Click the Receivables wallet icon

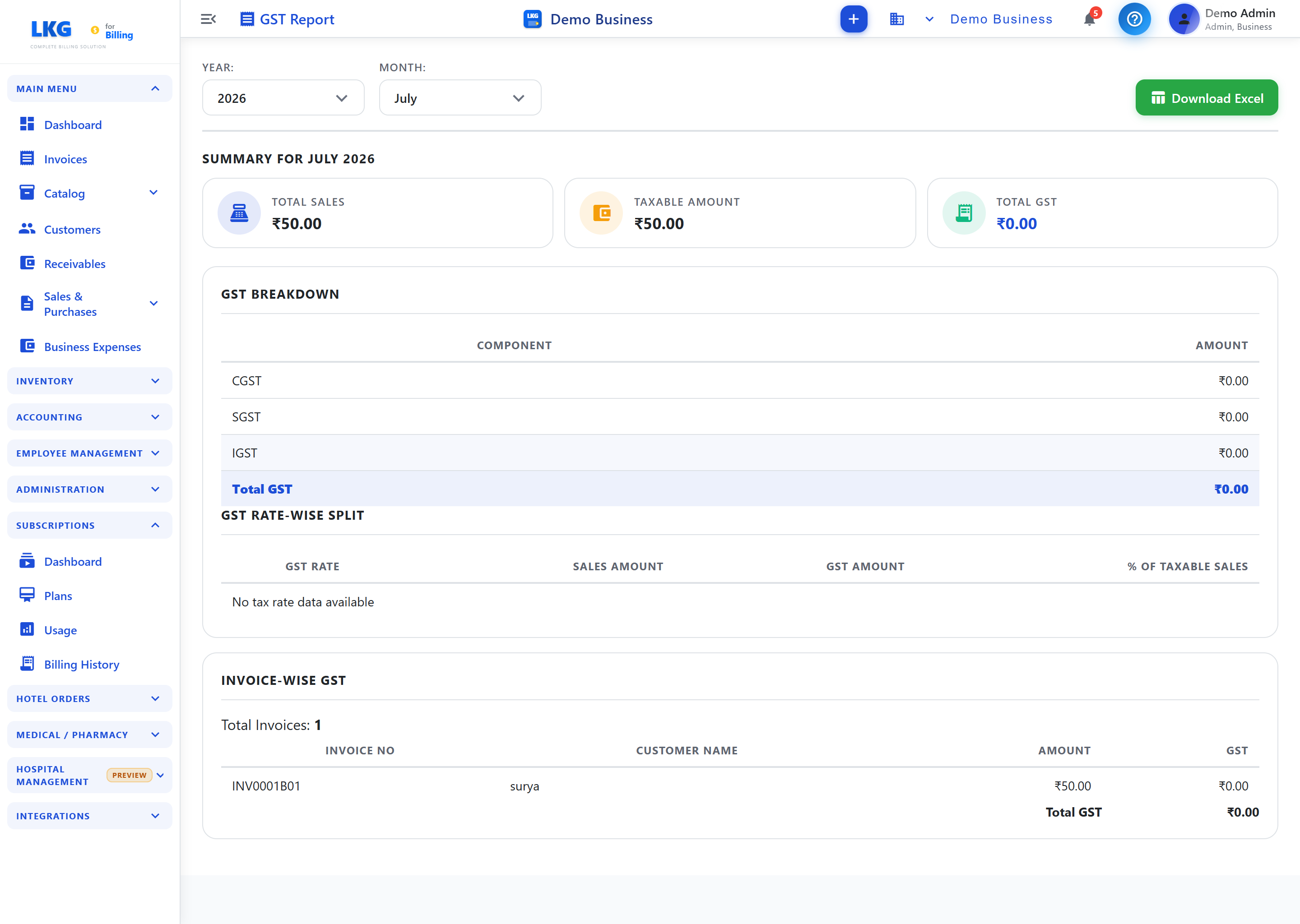[27, 263]
